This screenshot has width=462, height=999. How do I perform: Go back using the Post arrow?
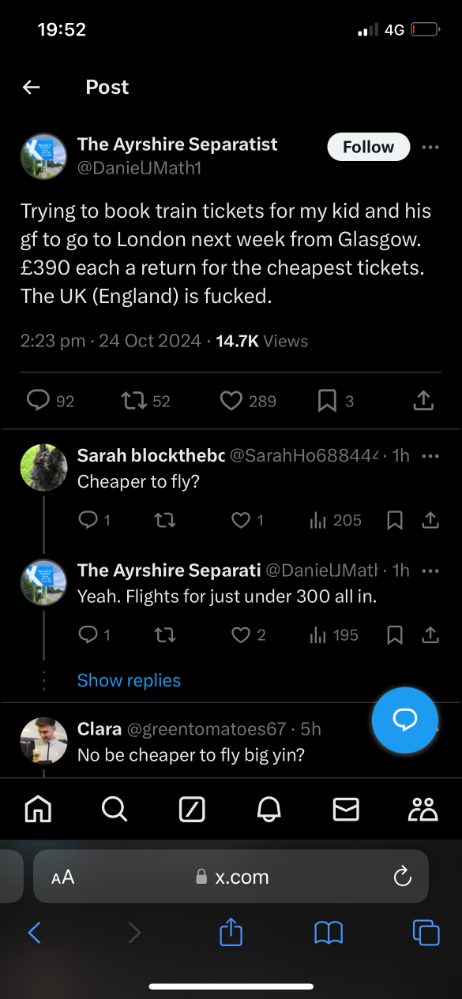(31, 87)
